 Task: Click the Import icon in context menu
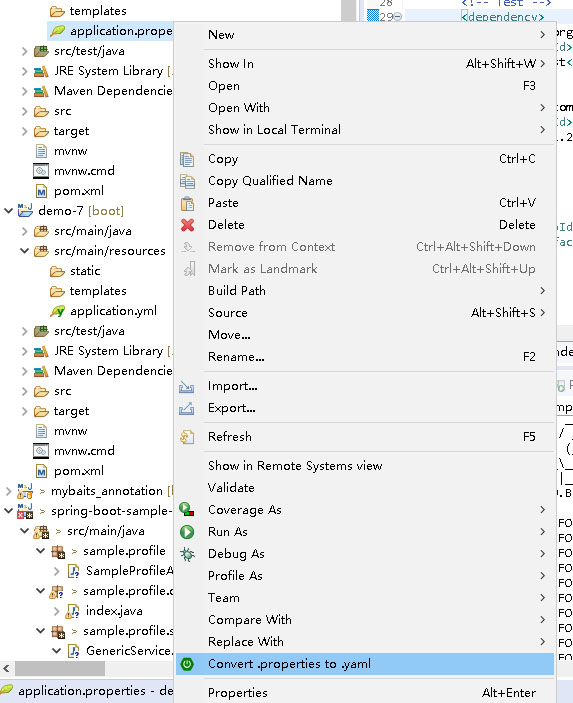[187, 386]
